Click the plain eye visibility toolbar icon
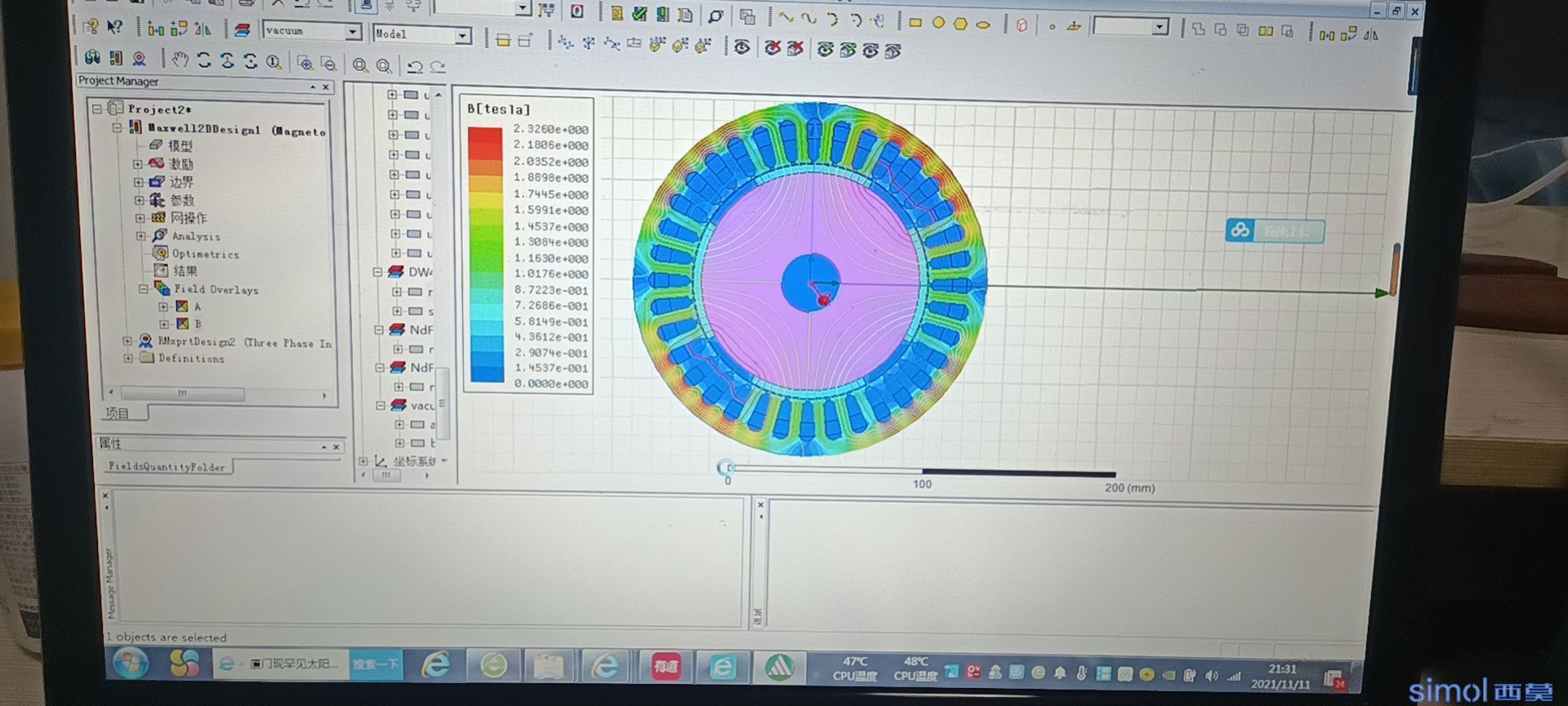Viewport: 1568px width, 706px height. pyautogui.click(x=742, y=47)
